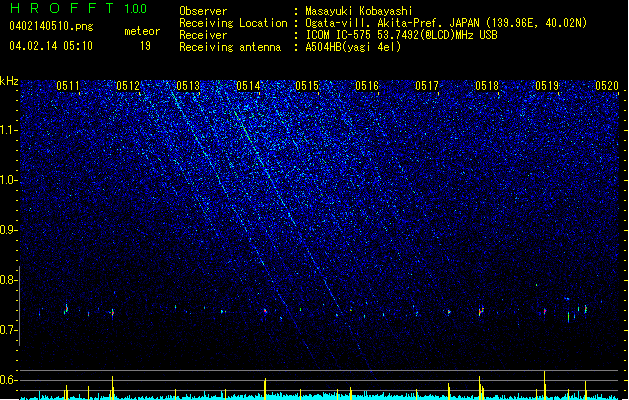Click the observer name Masayuki Kobayashi
Image resolution: width=629 pixels, height=400 pixels.
[x=359, y=11]
